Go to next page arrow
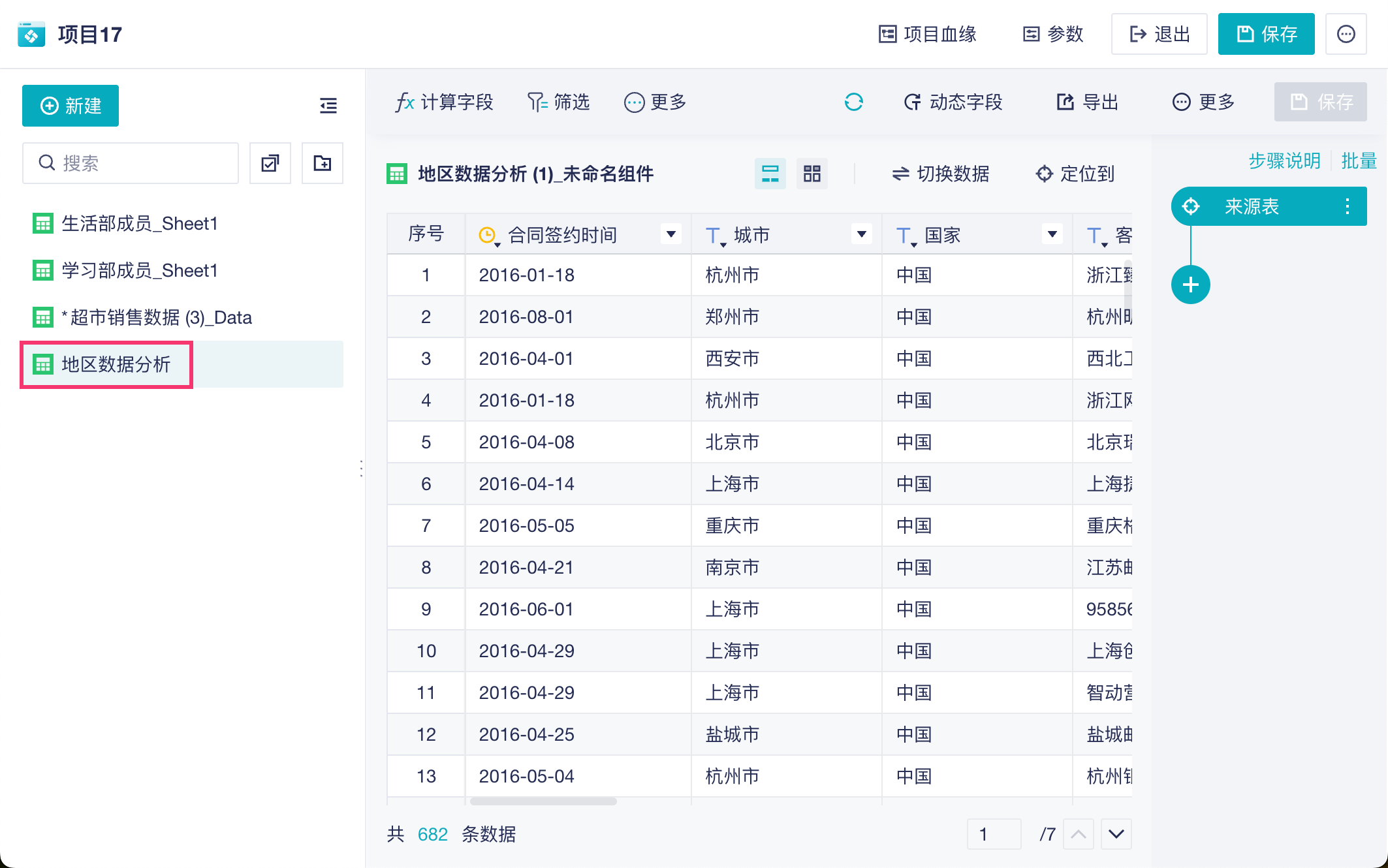Viewport: 1388px width, 868px height. (x=1116, y=834)
